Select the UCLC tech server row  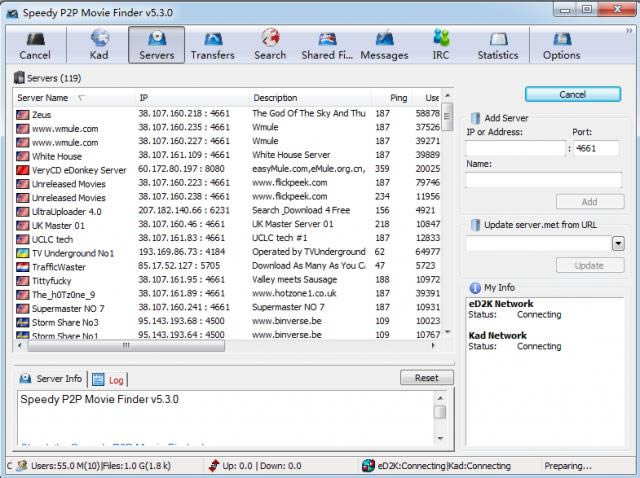point(228,239)
